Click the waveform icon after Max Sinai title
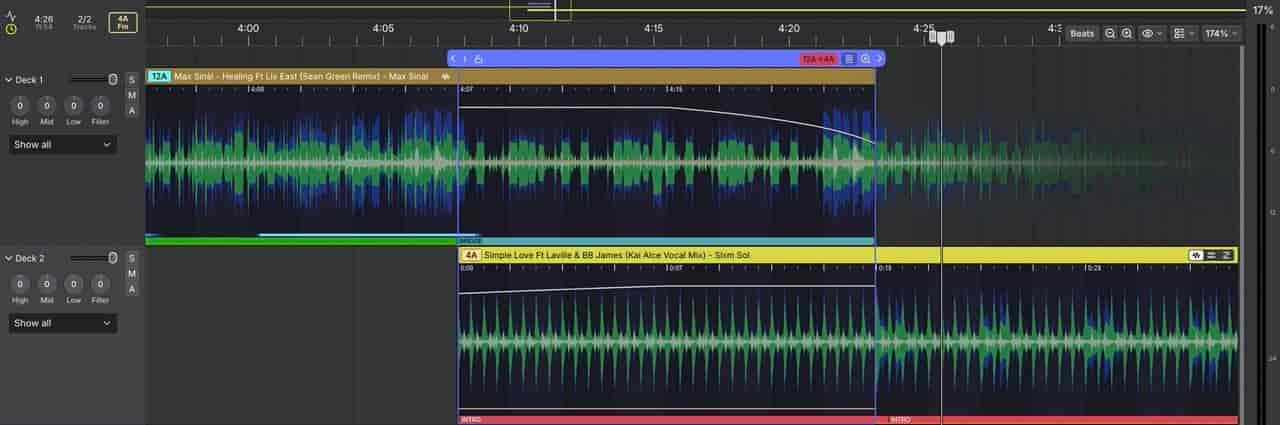 pos(444,76)
